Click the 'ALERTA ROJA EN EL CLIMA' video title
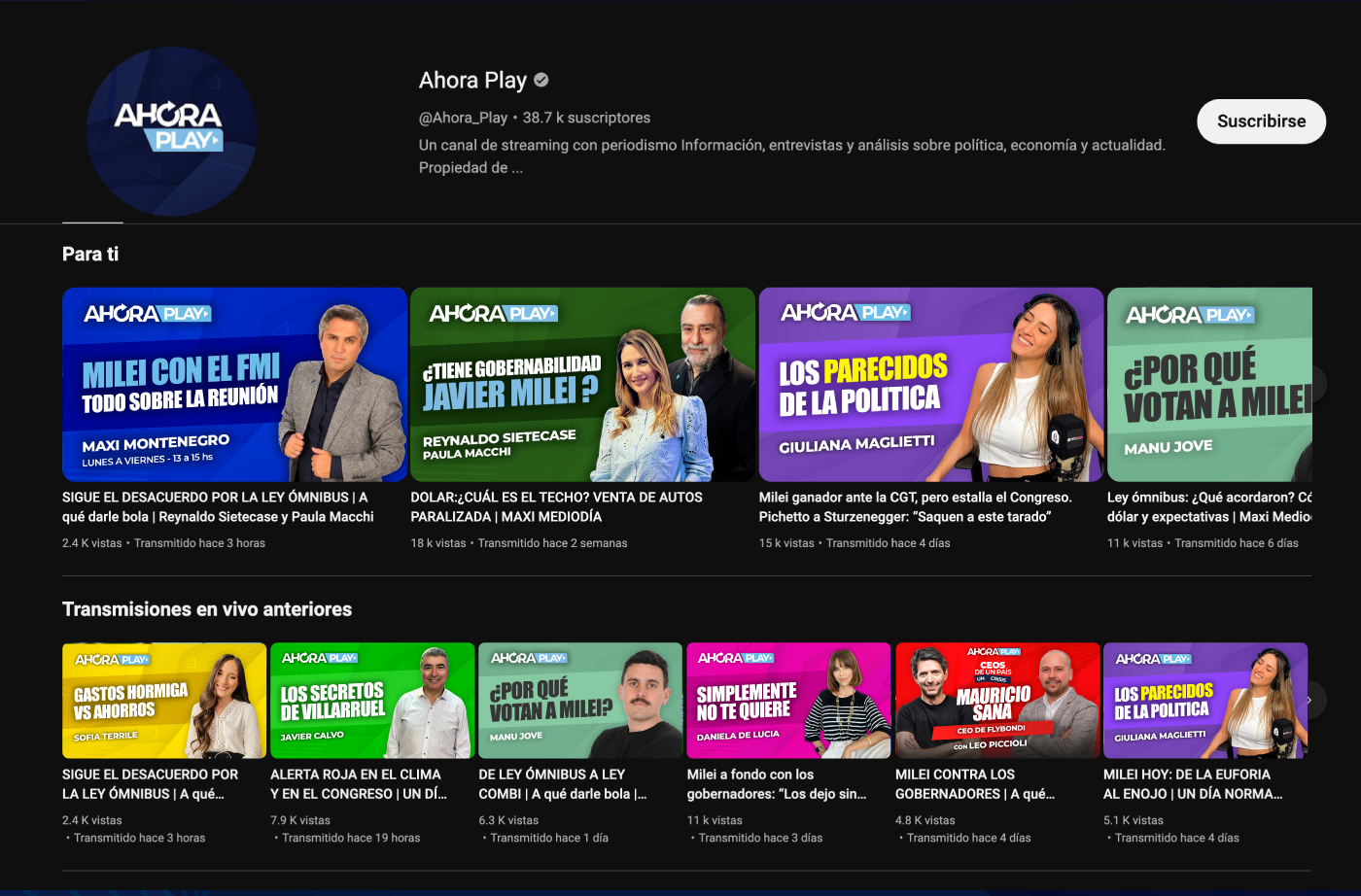Image resolution: width=1361 pixels, height=896 pixels. (358, 784)
